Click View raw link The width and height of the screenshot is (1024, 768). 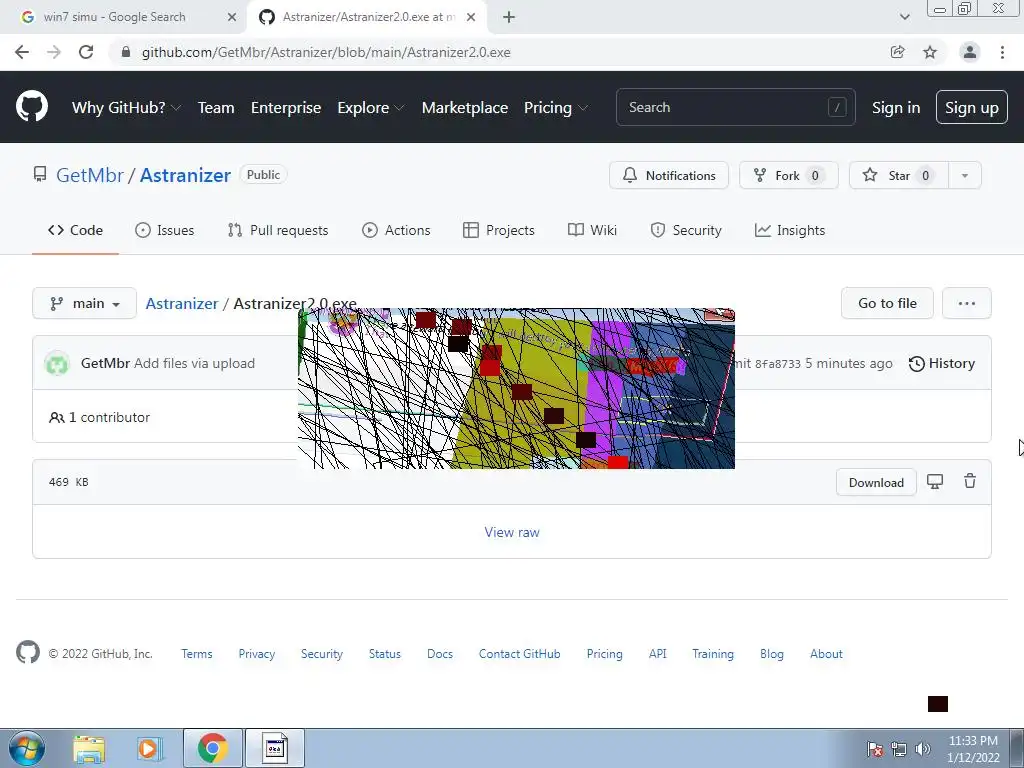pyautogui.click(x=512, y=532)
